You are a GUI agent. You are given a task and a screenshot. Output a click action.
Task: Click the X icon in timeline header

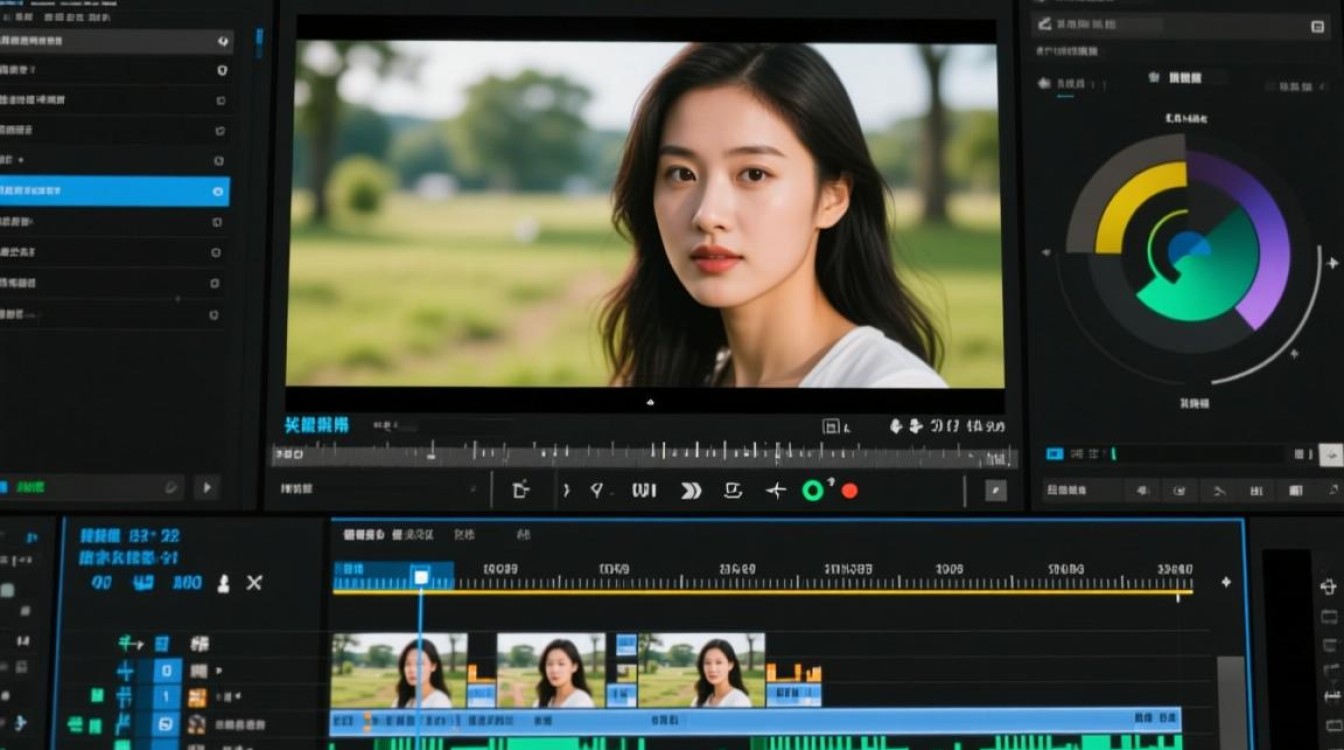pos(254,583)
